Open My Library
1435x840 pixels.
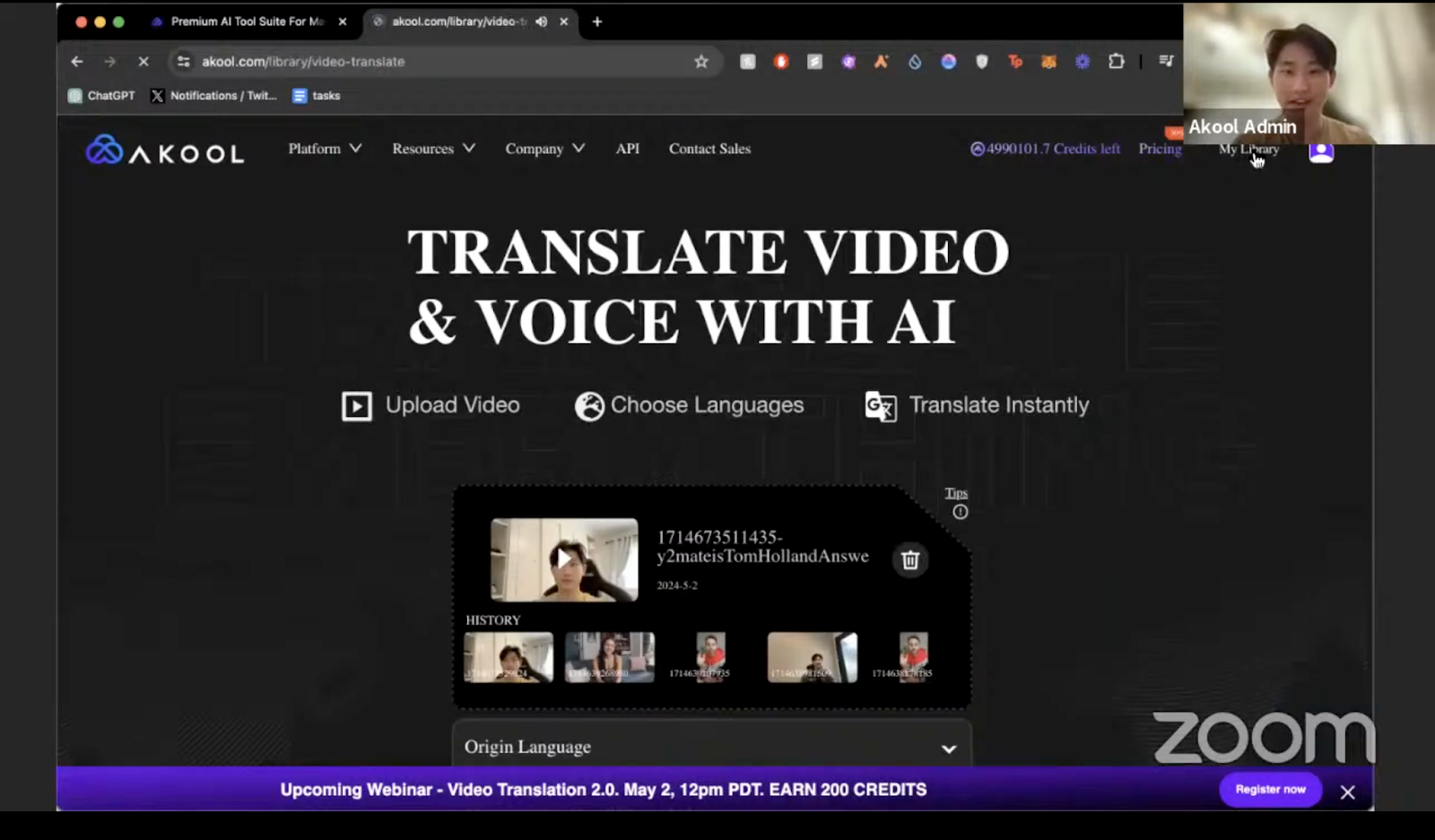click(x=1248, y=150)
